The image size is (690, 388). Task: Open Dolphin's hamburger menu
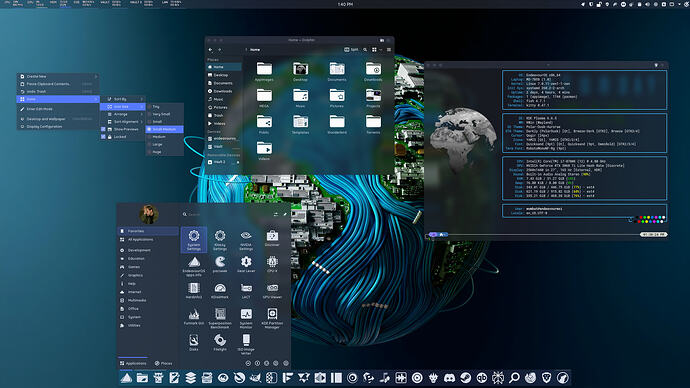[389, 50]
